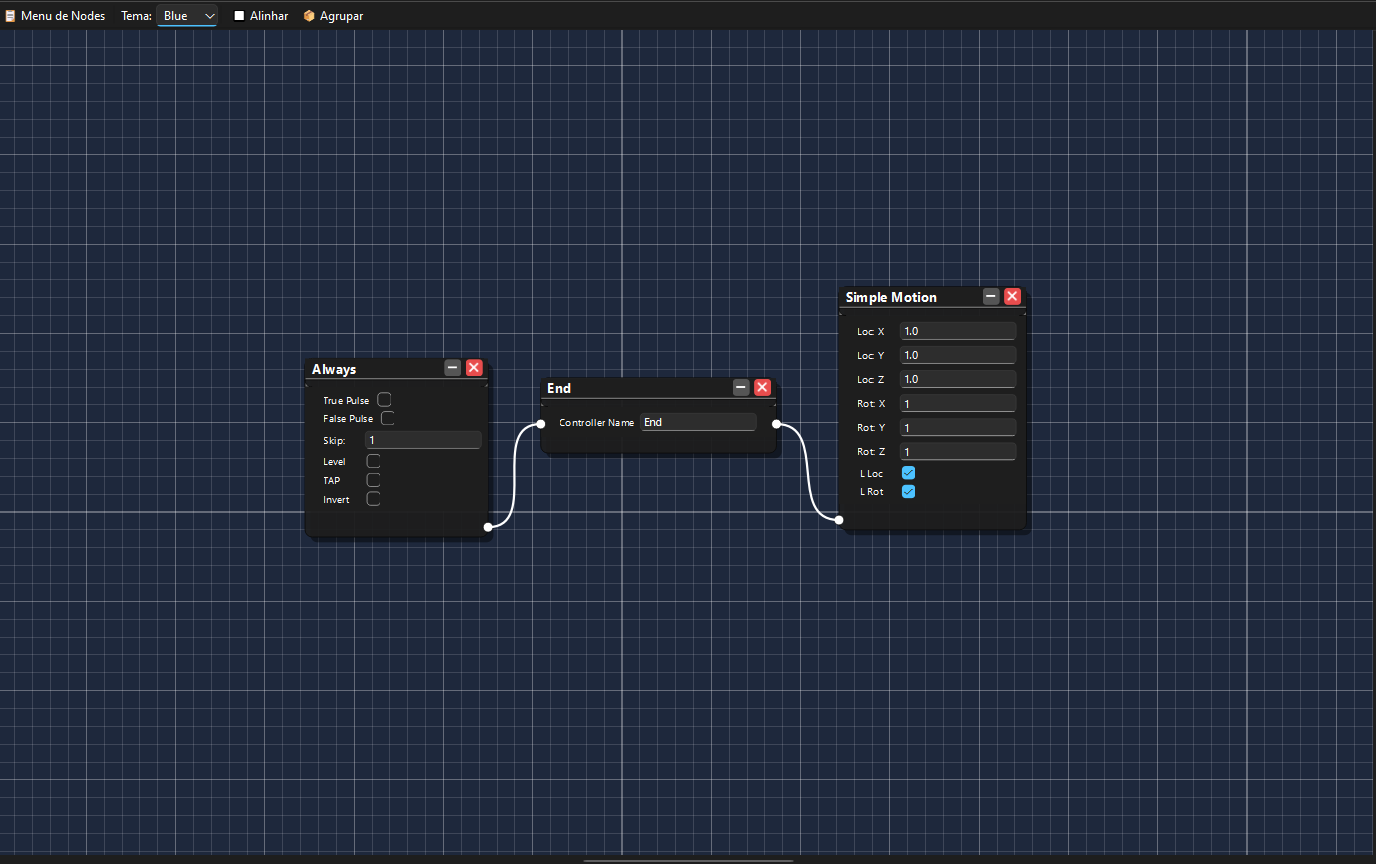This screenshot has width=1376, height=864.
Task: Click the horizontal scrollbar at bottom
Action: (688, 860)
